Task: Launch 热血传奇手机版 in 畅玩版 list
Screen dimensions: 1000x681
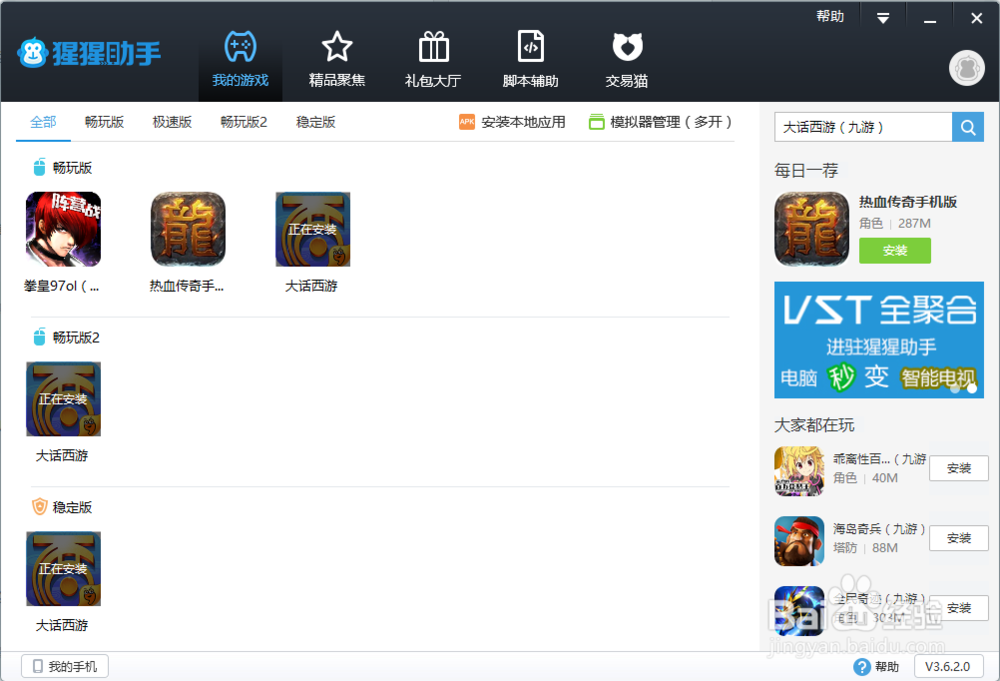Action: 188,229
